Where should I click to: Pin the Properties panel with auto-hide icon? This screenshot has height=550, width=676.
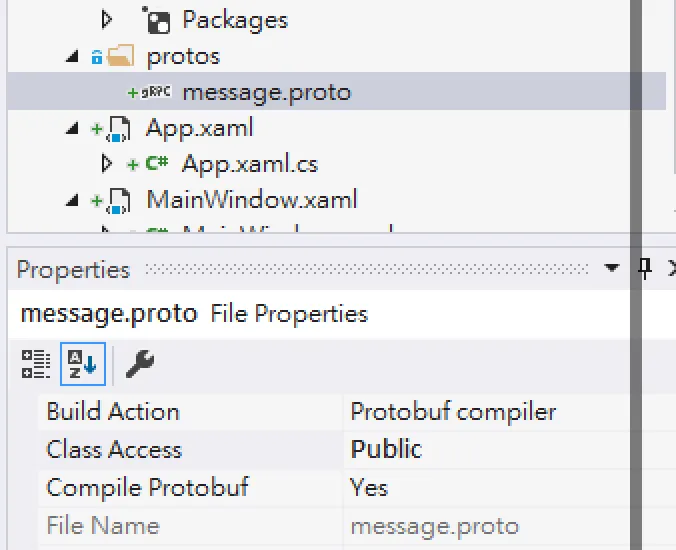click(x=645, y=268)
